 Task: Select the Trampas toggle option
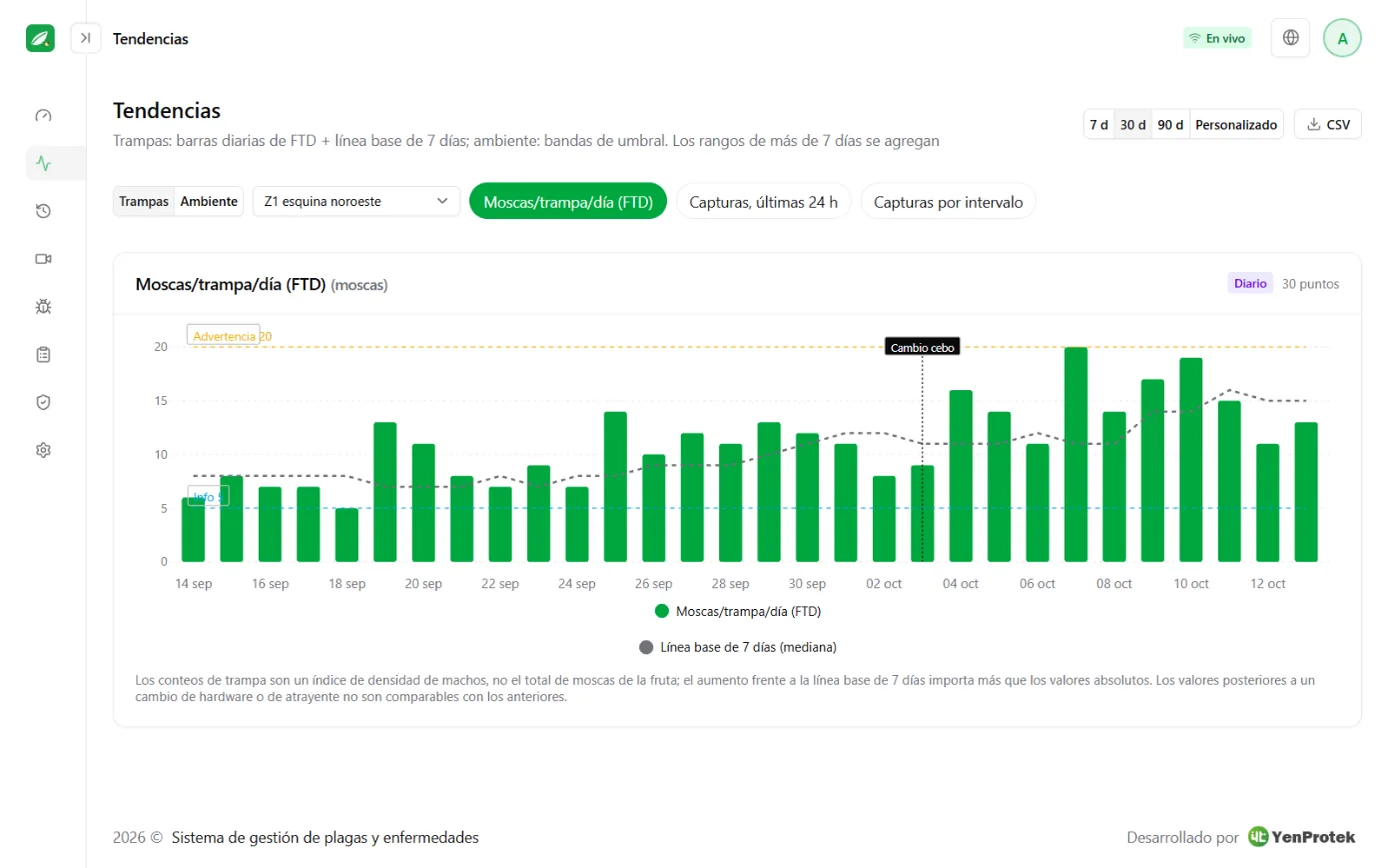coord(144,201)
